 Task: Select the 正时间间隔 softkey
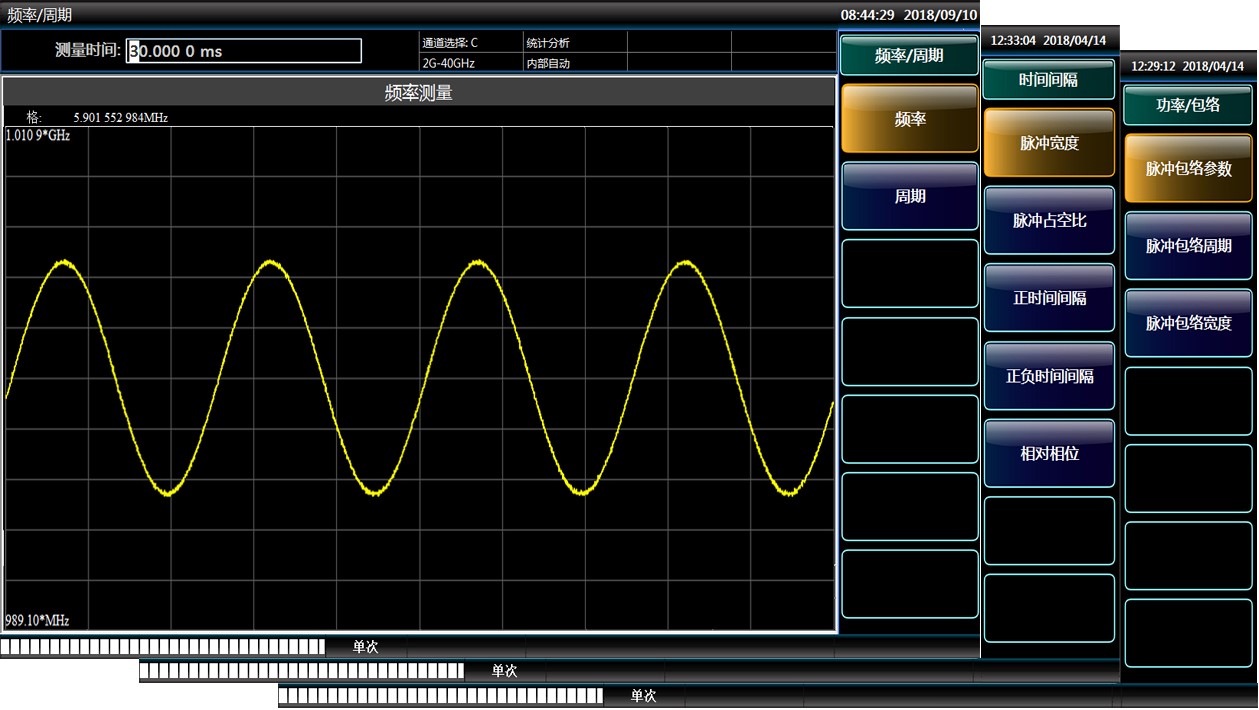(1049, 298)
